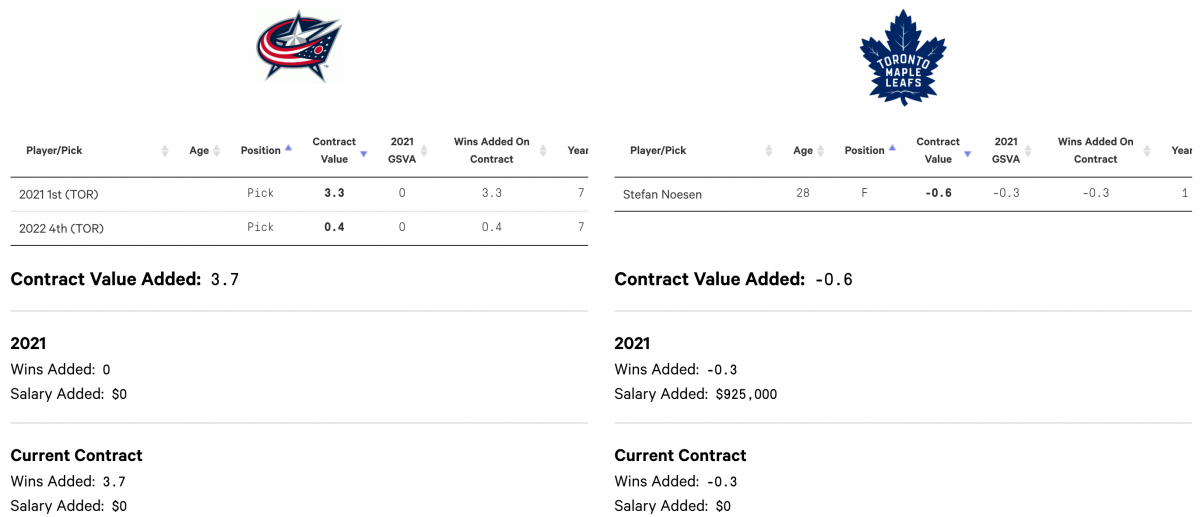Sort left table by Position arrow
Viewport: 1200px width, 517px height.
[x=288, y=148]
